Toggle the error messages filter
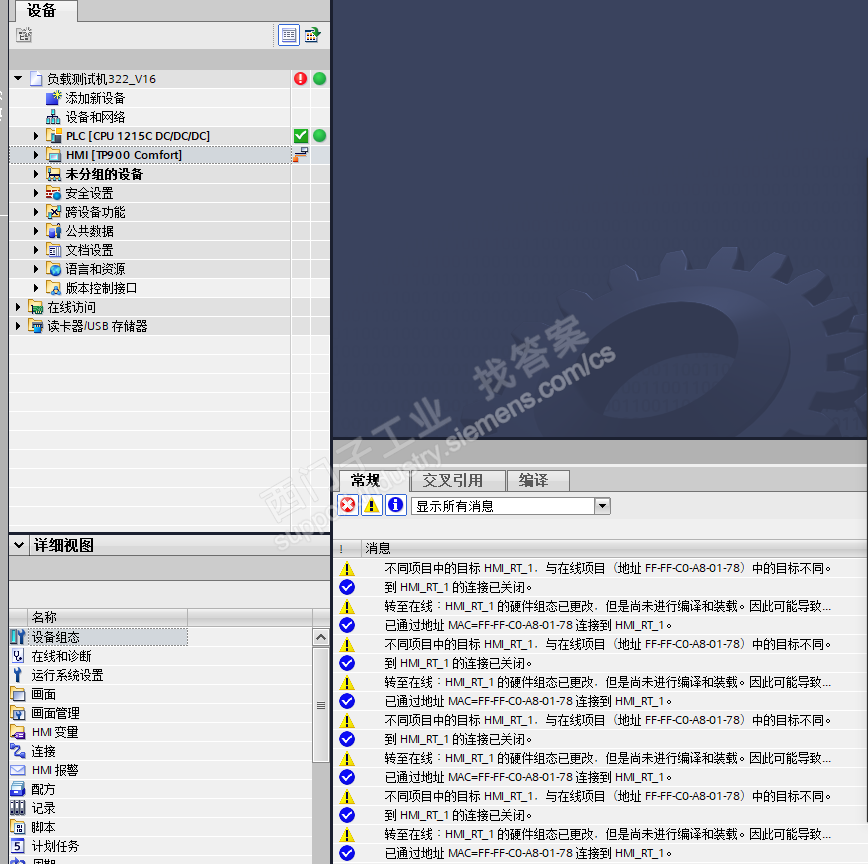 click(348, 505)
